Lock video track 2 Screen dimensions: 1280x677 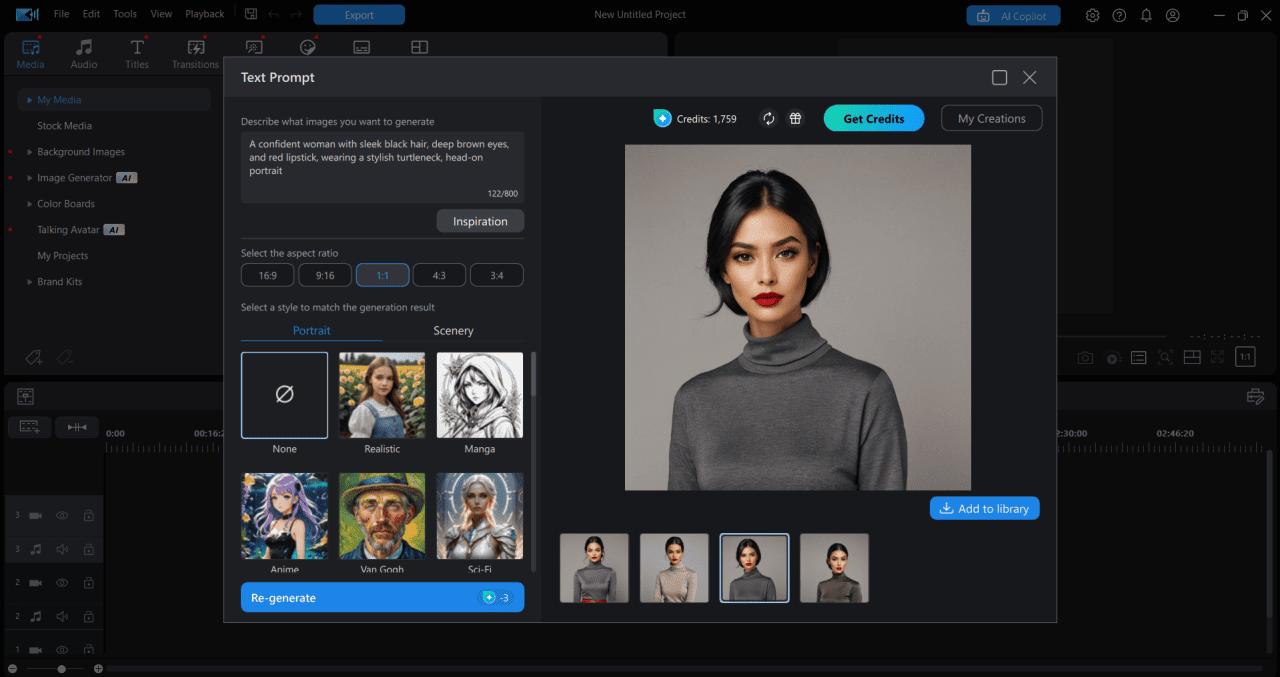(x=88, y=583)
